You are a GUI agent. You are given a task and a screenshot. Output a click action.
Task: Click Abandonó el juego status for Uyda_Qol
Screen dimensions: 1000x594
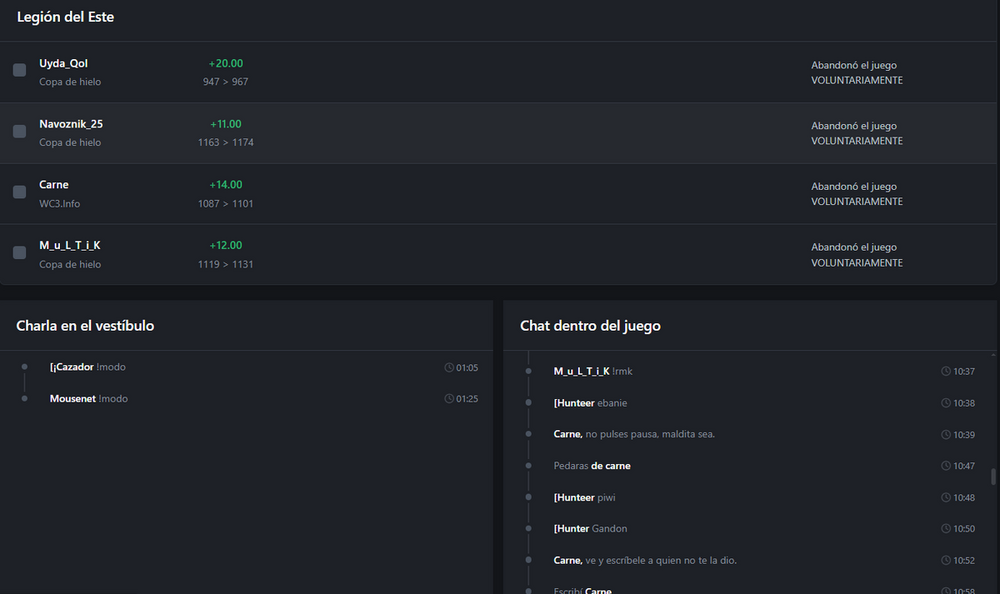tap(857, 73)
